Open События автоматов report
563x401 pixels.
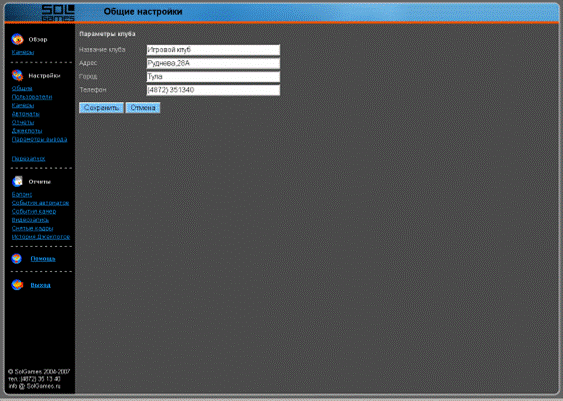(40, 203)
